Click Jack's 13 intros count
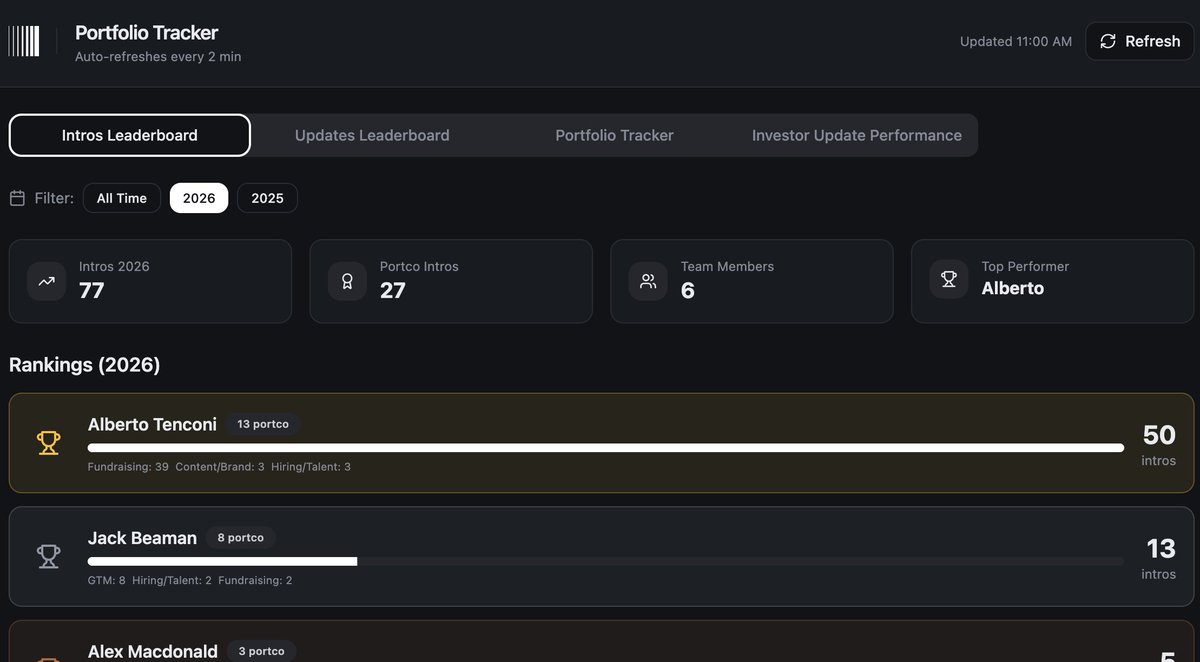The width and height of the screenshot is (1200, 662). [1161, 548]
